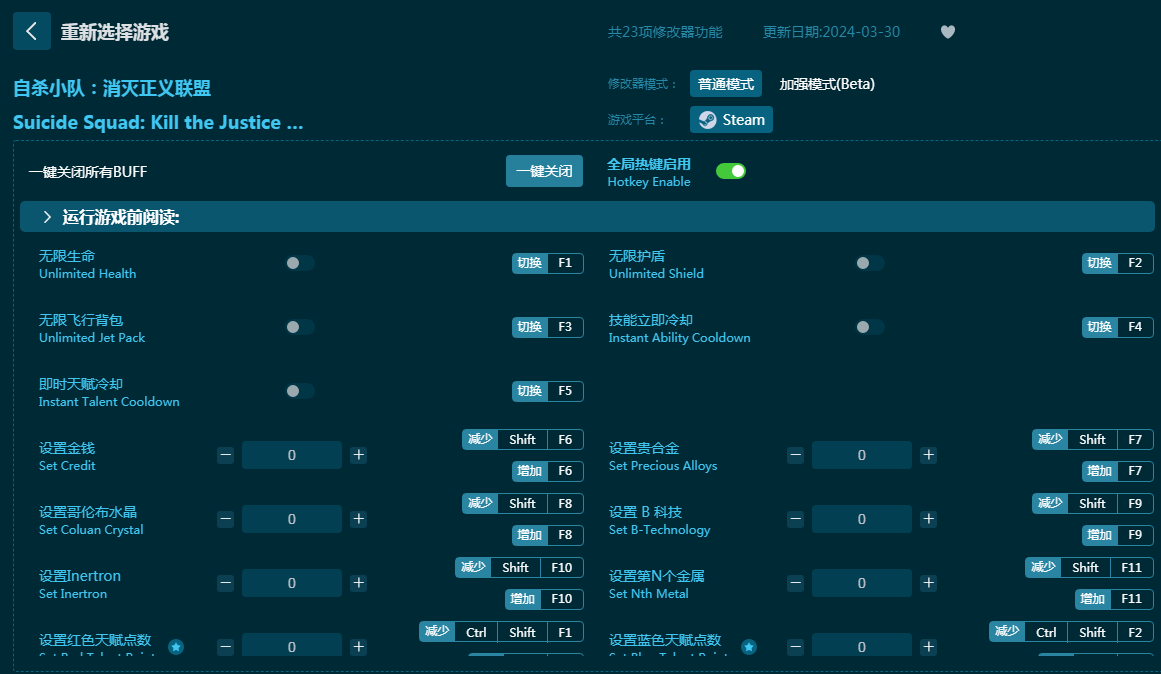Click plus for 设置蓝色天赋点数
Screen dimensions: 1161x674
929,647
